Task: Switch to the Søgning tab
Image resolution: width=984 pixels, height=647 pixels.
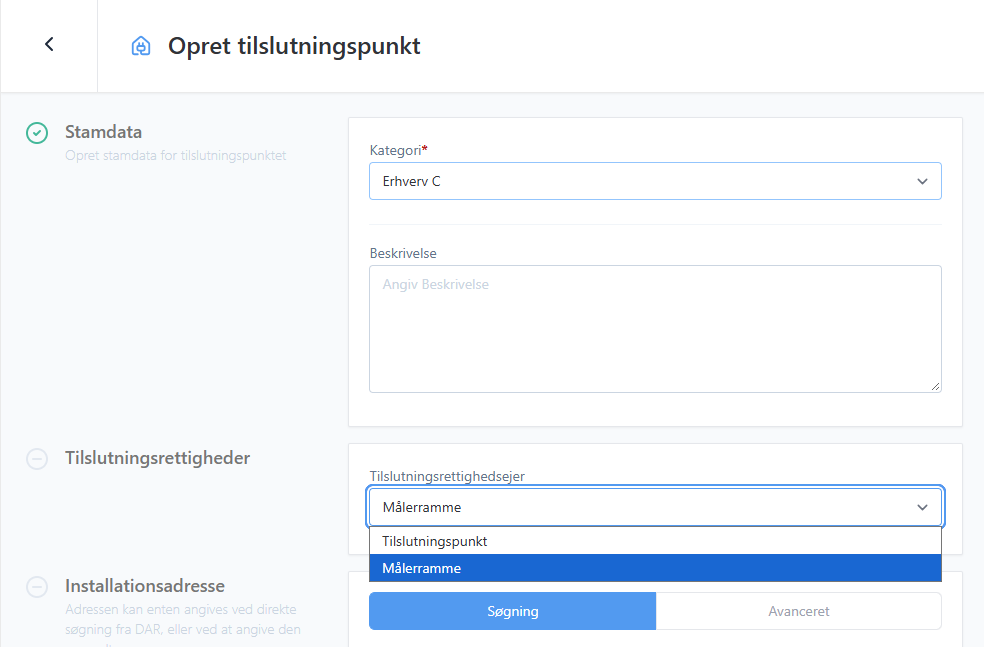Action: 513,611
